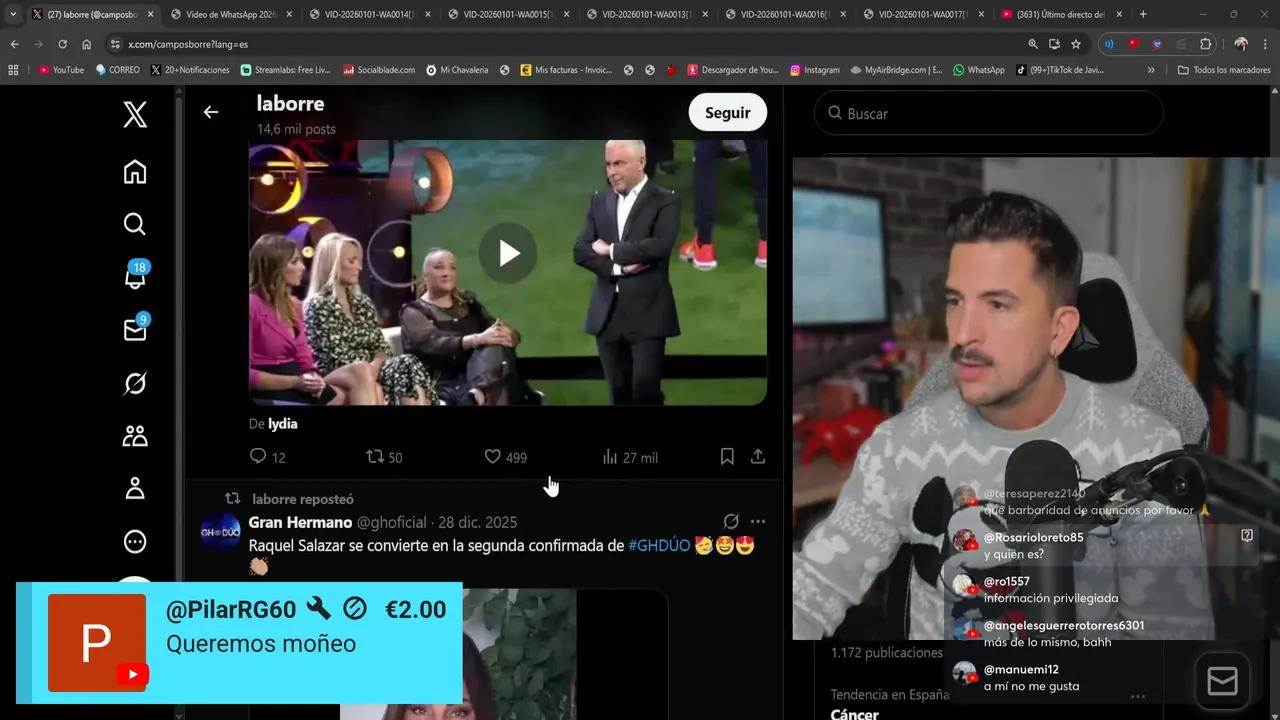The image size is (1280, 720).
Task: Click the #GHDÚO hashtag link
Action: 659,546
